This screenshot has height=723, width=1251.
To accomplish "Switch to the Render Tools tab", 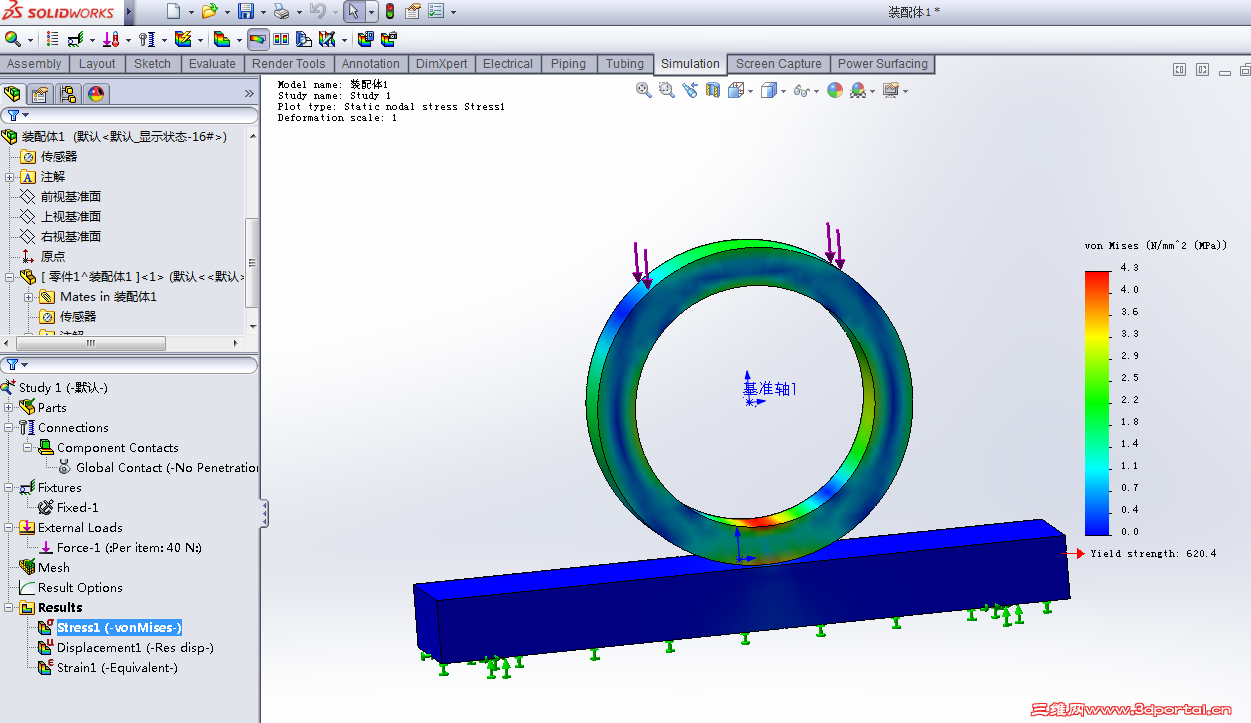I will pyautogui.click(x=288, y=64).
